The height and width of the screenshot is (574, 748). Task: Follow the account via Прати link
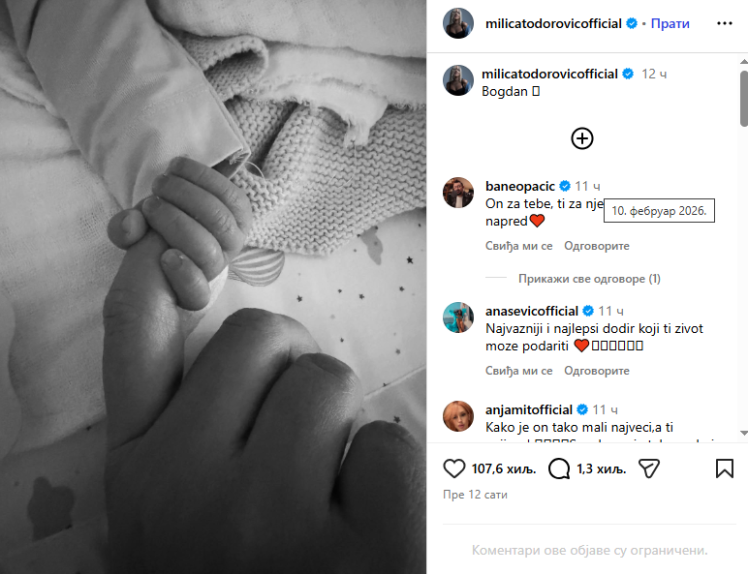coord(670,23)
